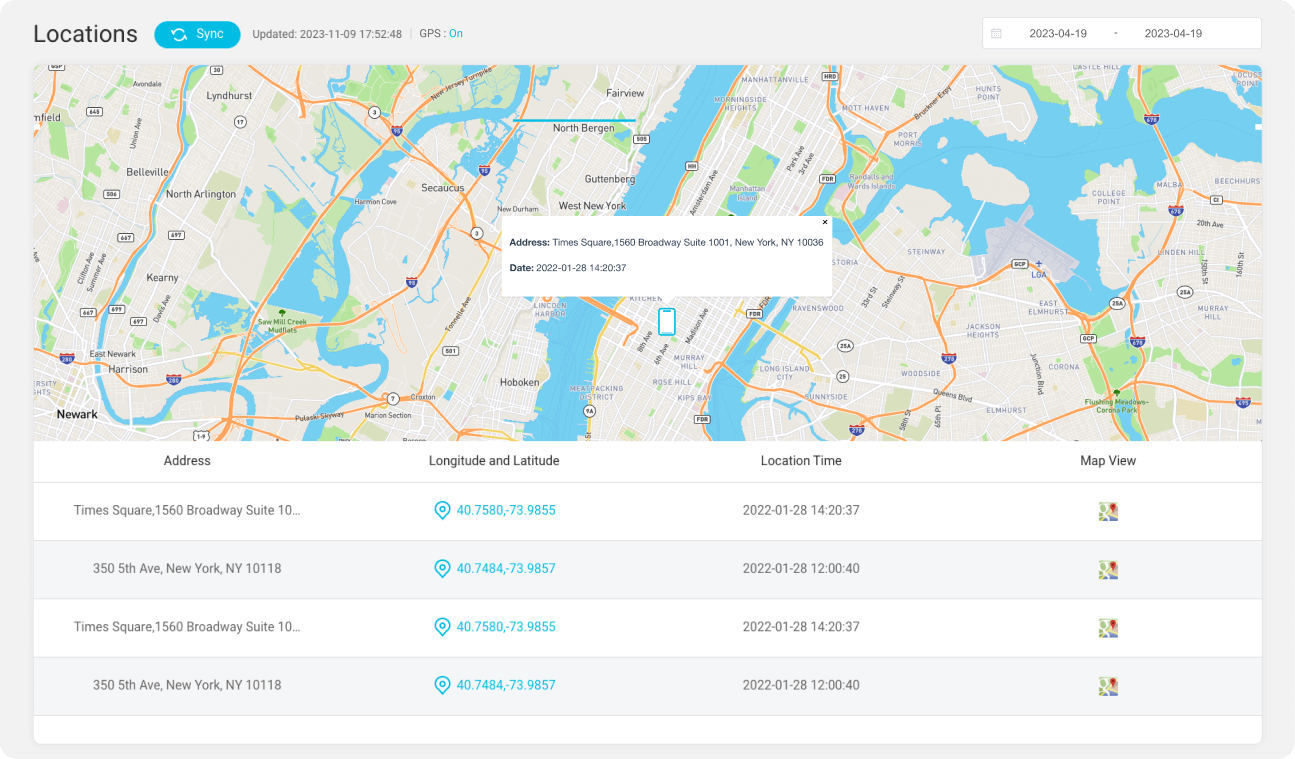
Task: Click first 40.7484,-73.9857 coordinates link
Action: [506, 568]
